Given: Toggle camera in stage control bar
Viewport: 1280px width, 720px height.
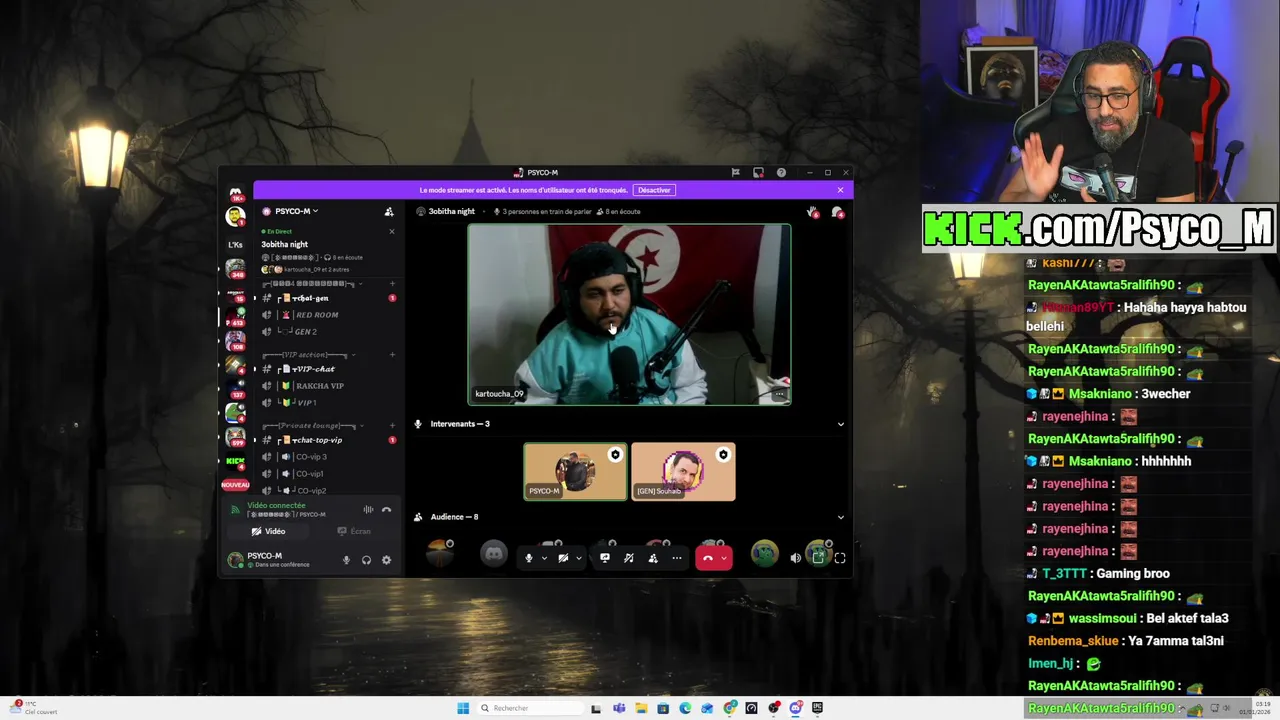Looking at the screenshot, I should coord(563,558).
